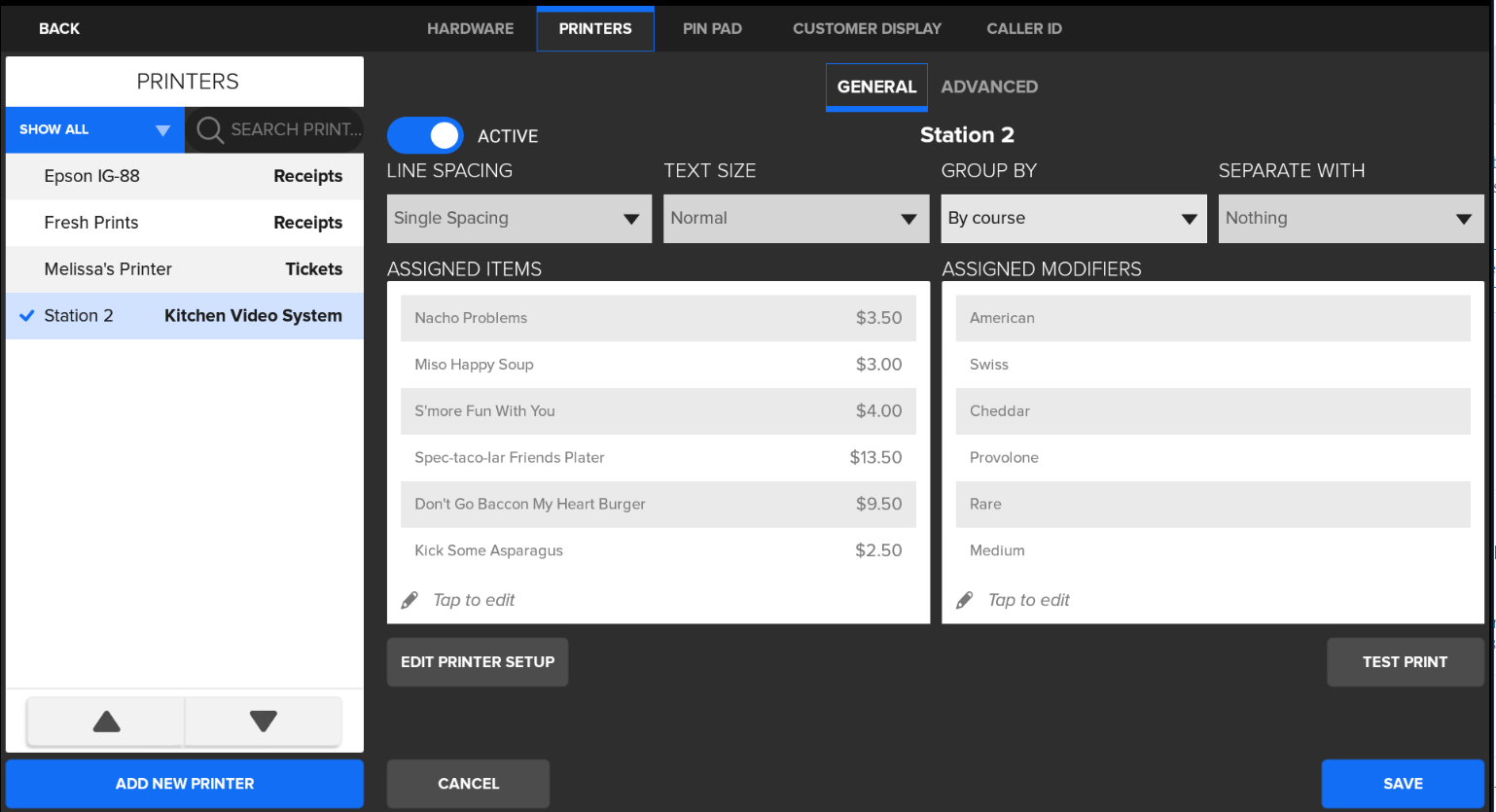Click the Search Printers input field

pos(295,129)
